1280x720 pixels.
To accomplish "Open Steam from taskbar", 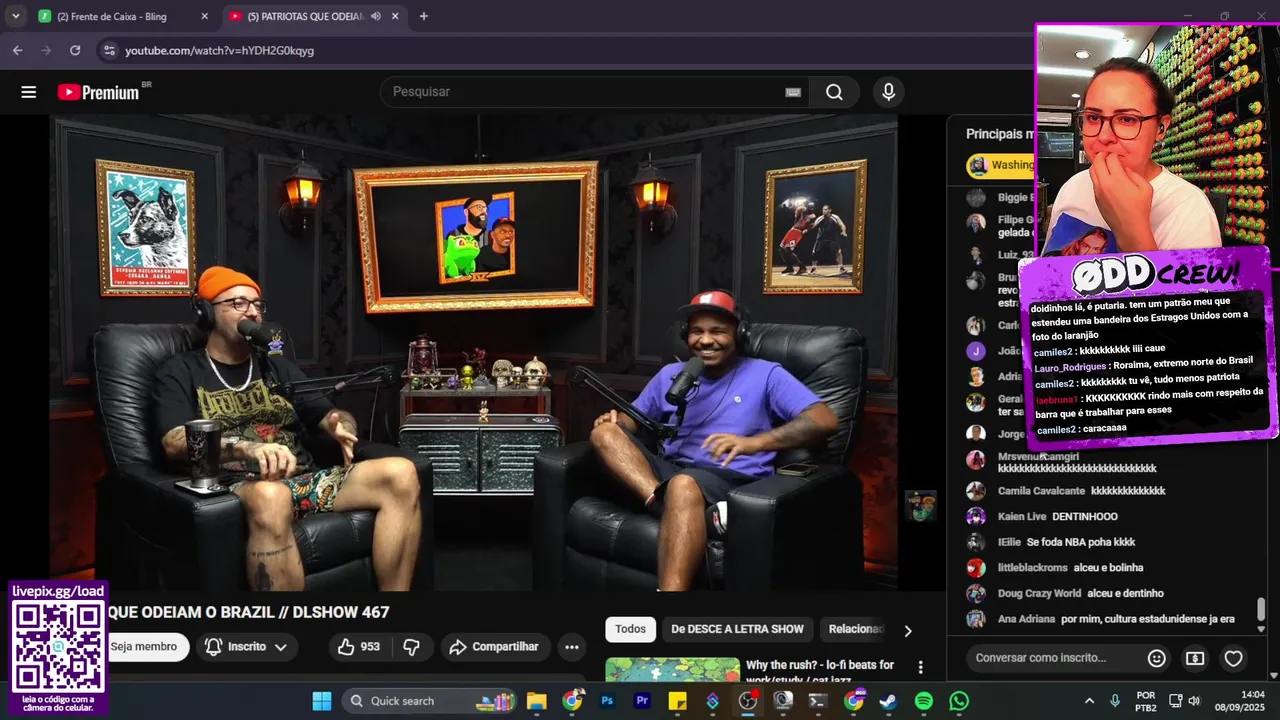I will click(888, 701).
